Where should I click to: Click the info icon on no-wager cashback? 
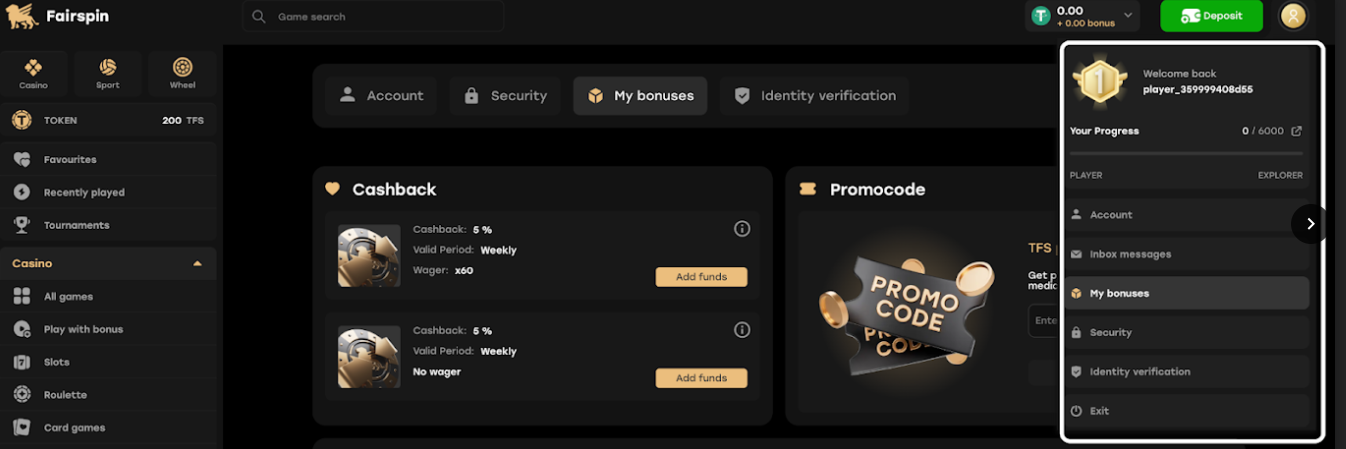click(x=742, y=330)
